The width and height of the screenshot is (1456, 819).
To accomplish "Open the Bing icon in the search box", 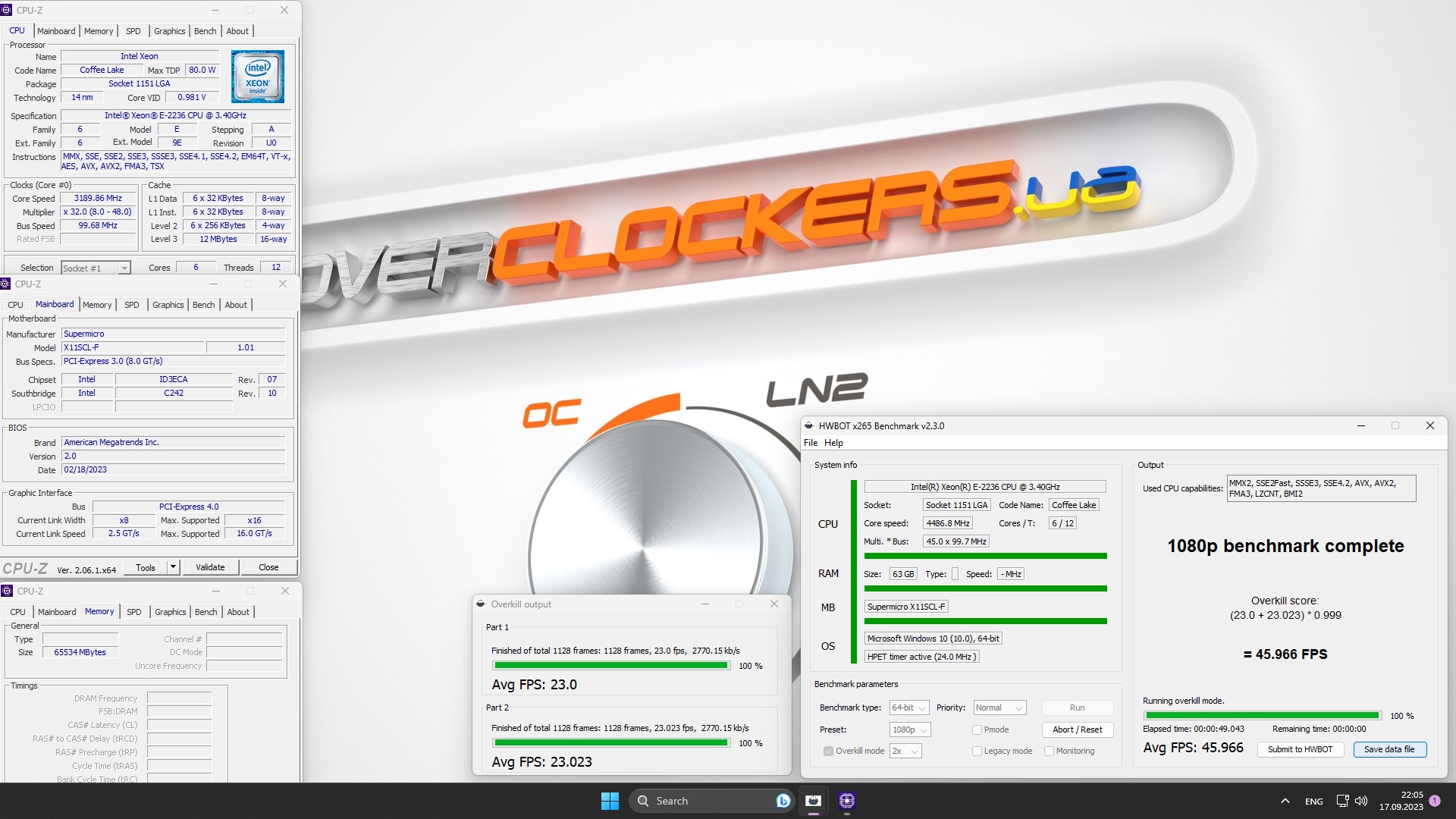I will tap(783, 801).
